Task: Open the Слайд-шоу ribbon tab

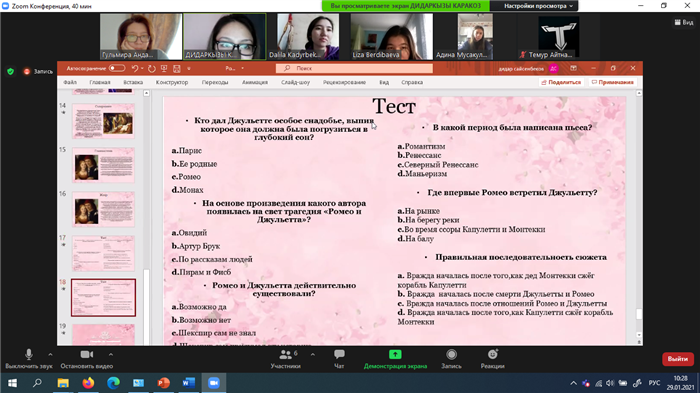Action: [296, 82]
